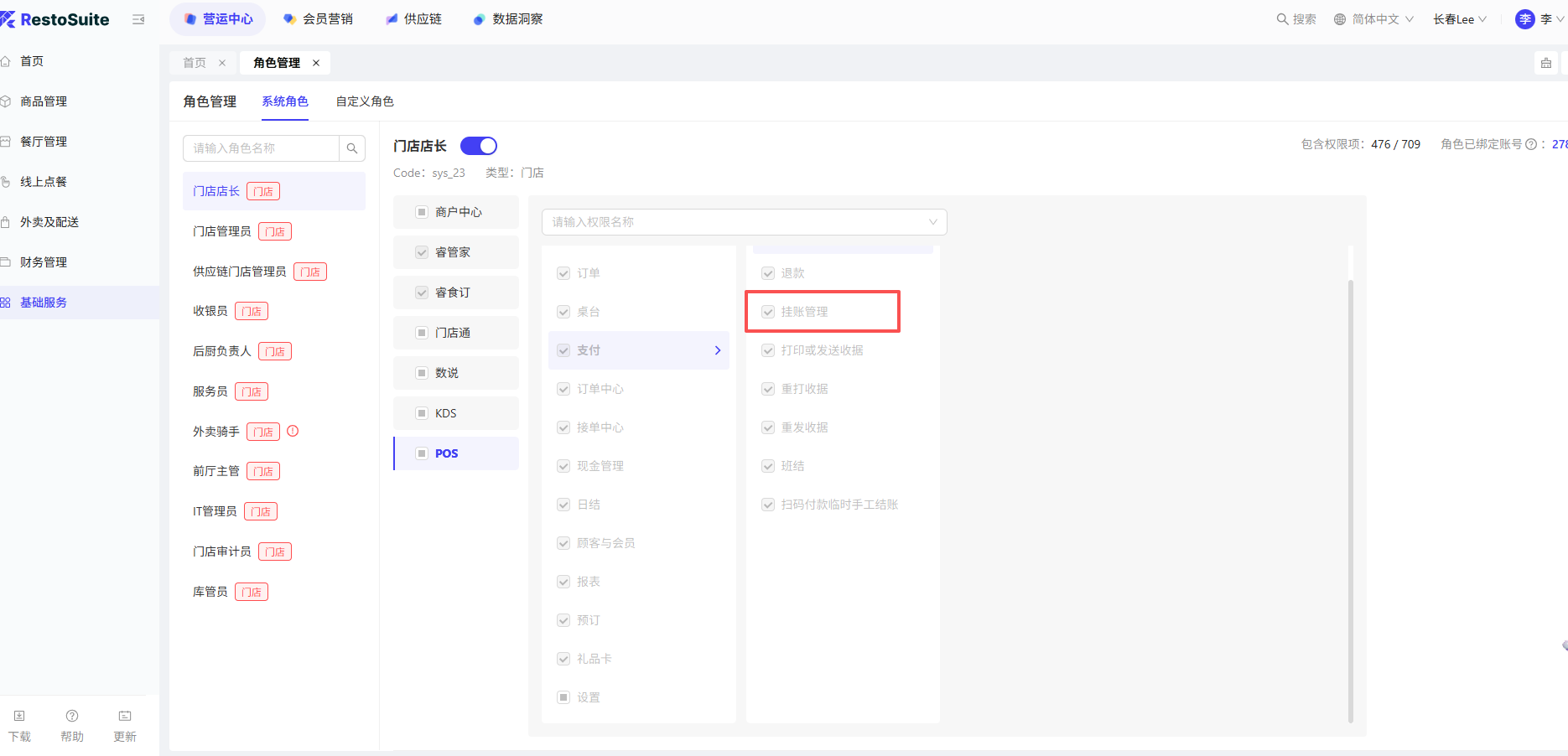Select the 收银员 role in the list

pyautogui.click(x=210, y=311)
